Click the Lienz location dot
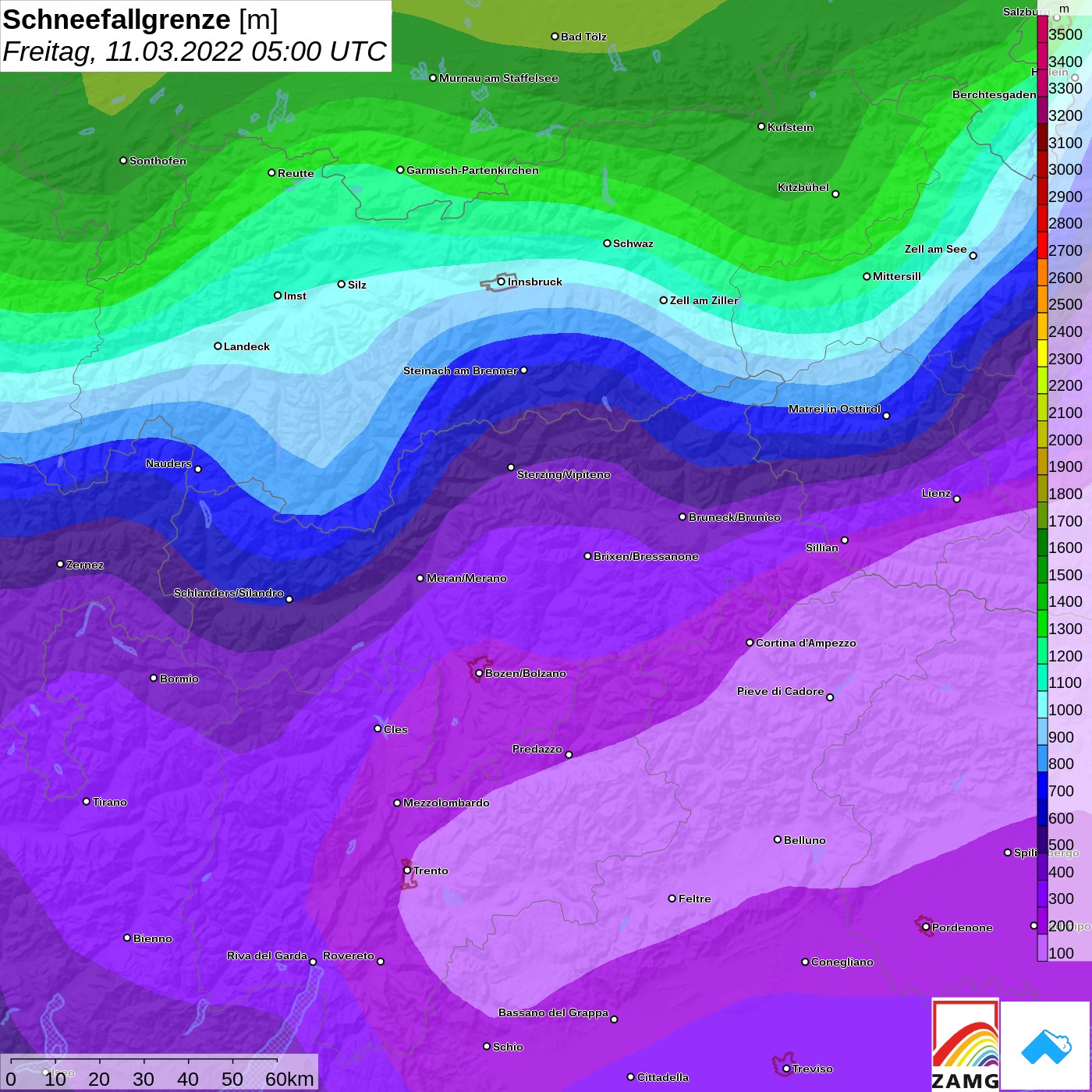 (957, 499)
